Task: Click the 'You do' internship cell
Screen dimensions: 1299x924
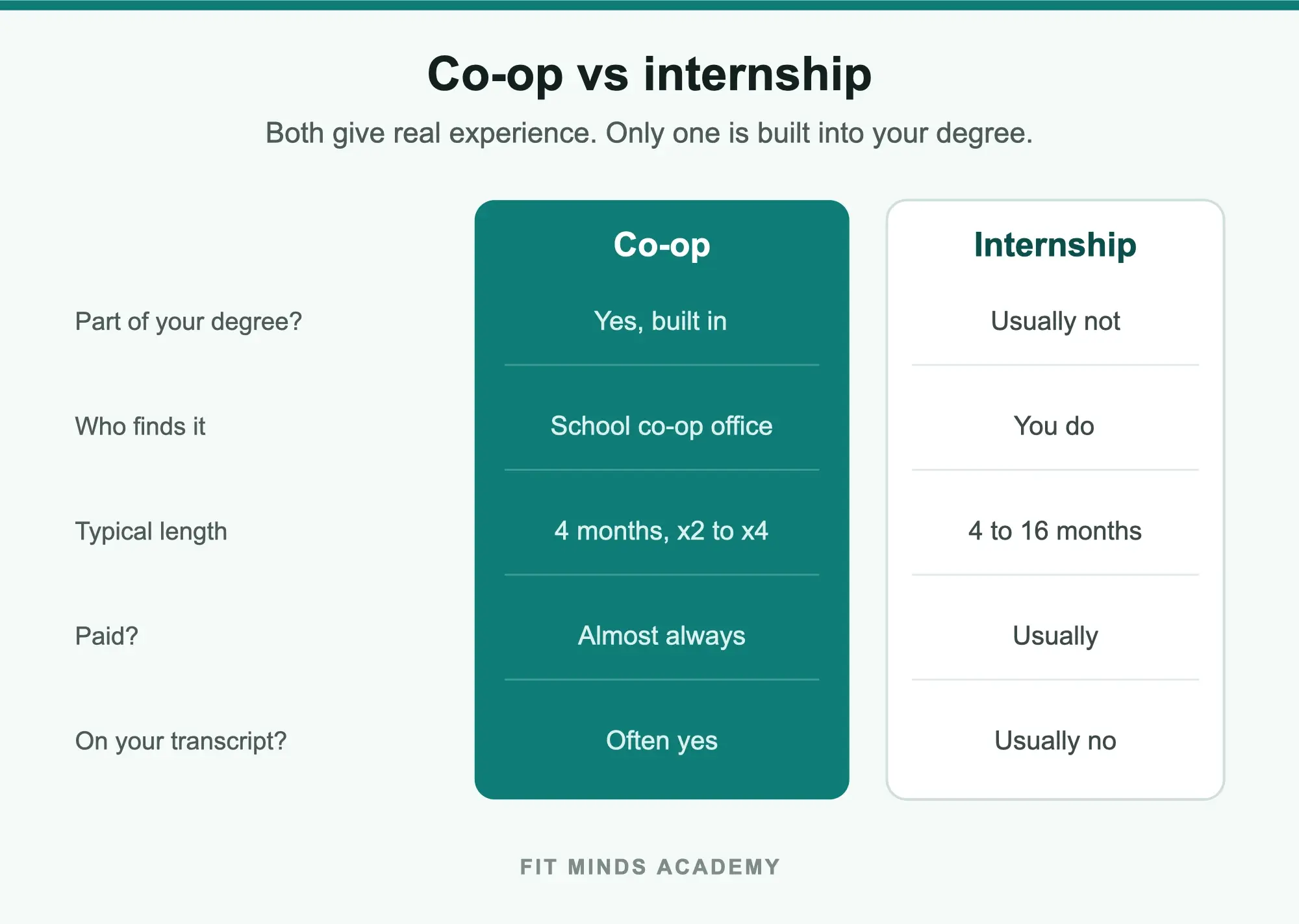Action: coord(1054,427)
